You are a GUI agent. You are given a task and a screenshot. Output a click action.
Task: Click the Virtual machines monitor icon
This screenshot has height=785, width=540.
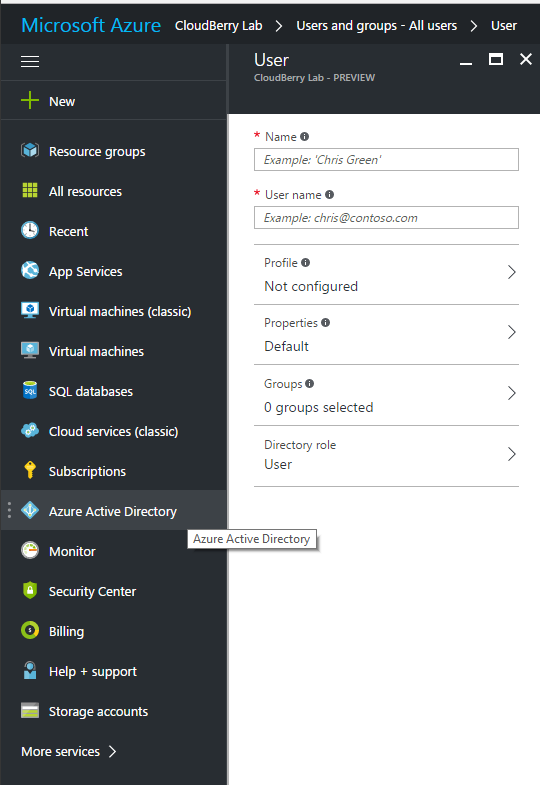coord(30,350)
